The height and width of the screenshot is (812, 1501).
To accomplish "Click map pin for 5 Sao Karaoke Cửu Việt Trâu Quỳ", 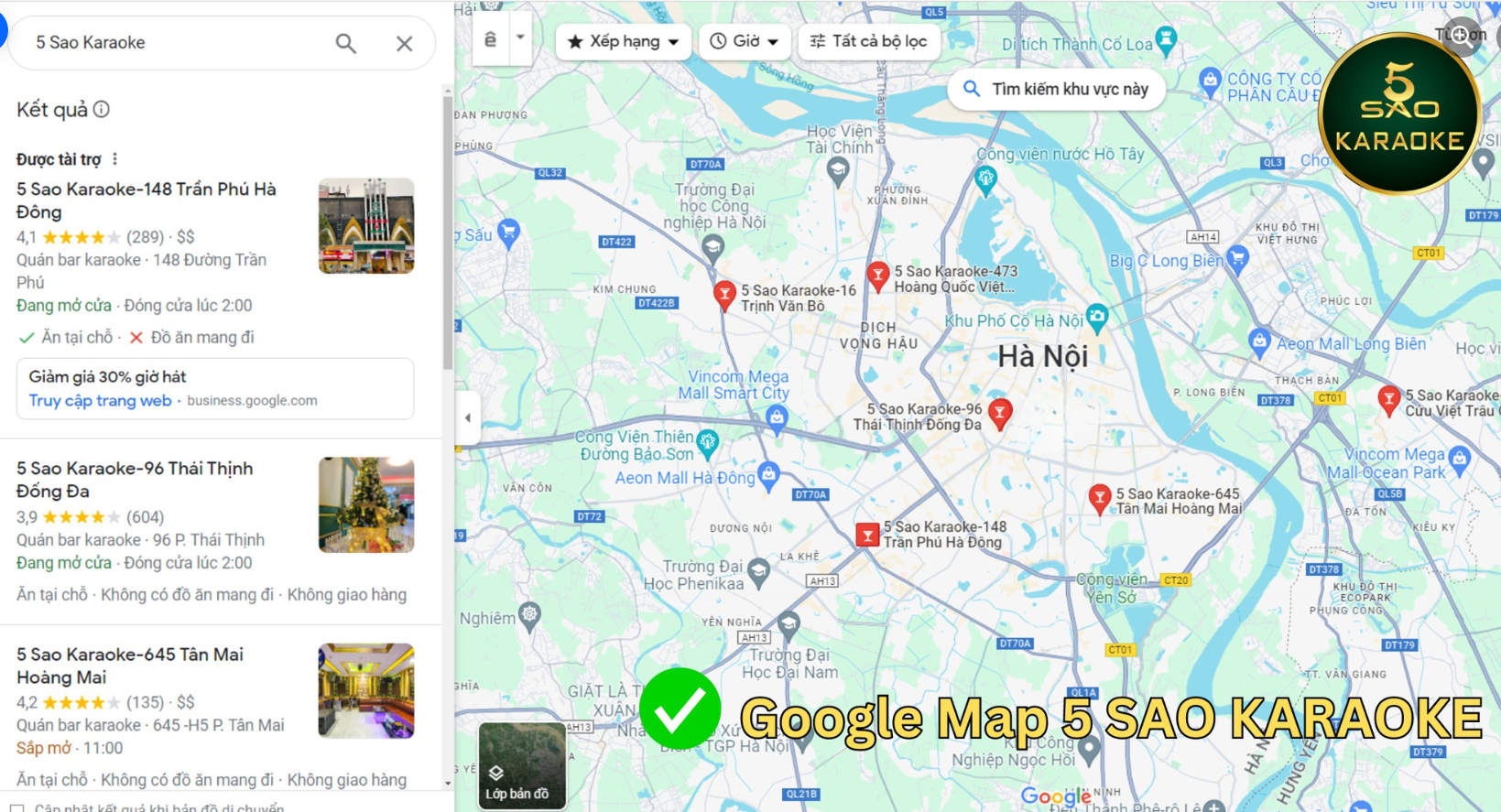I will (x=1388, y=400).
